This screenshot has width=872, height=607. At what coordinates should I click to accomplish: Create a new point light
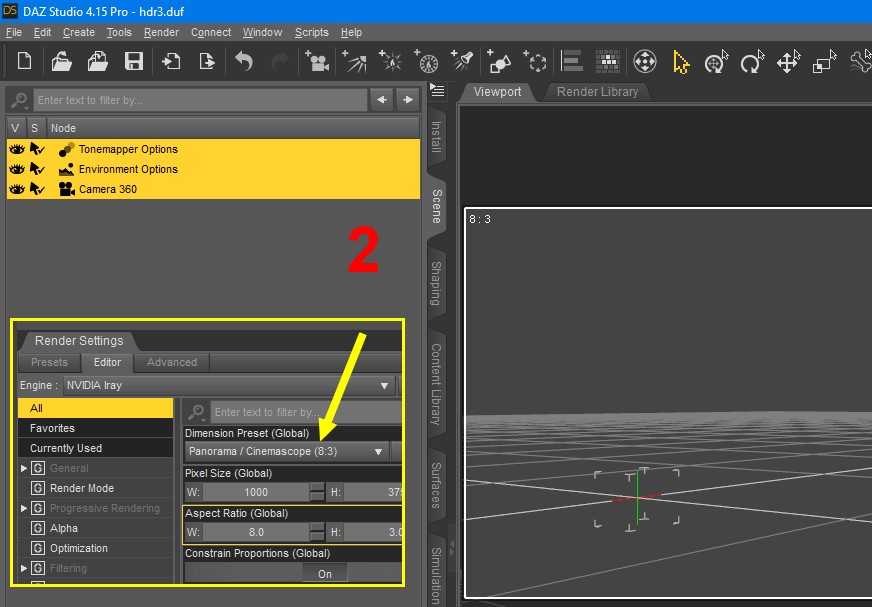click(390, 61)
